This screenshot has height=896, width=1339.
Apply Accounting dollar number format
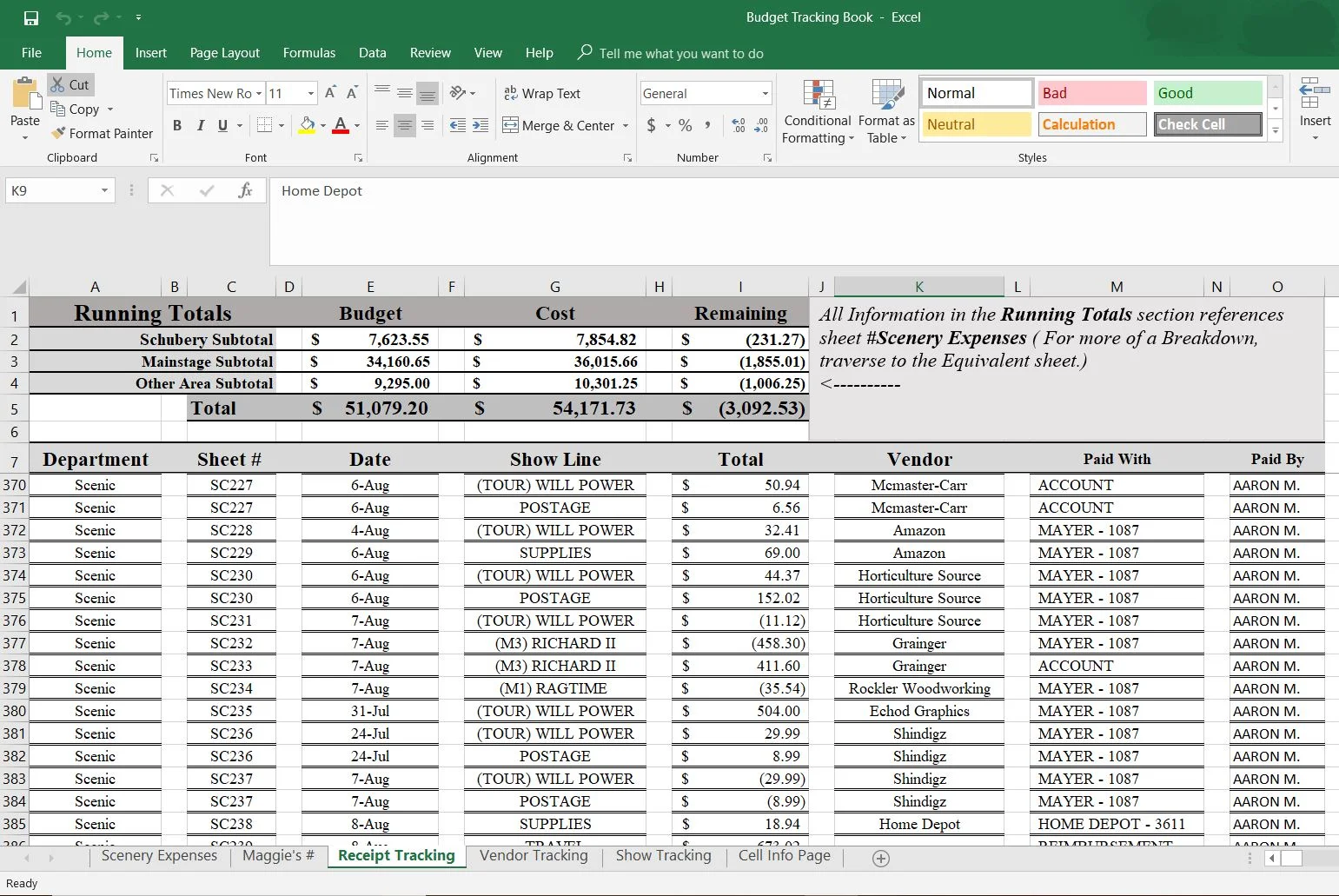tap(652, 125)
